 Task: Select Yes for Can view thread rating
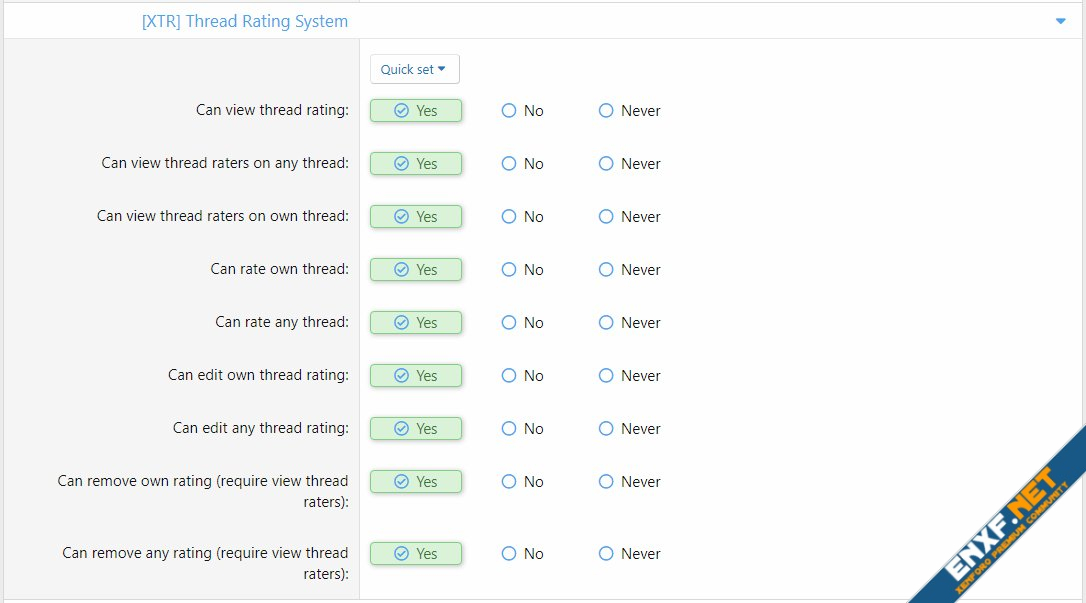tap(416, 111)
